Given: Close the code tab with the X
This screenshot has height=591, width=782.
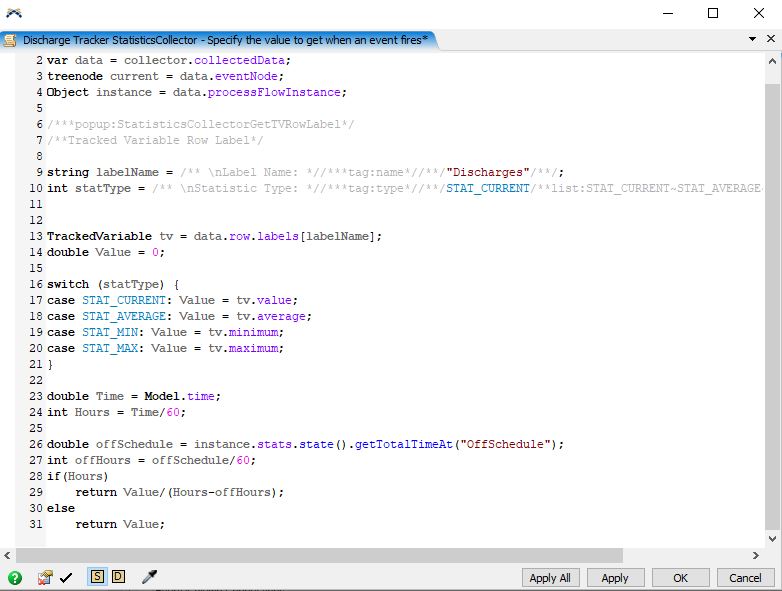Looking at the screenshot, I should tap(771, 39).
